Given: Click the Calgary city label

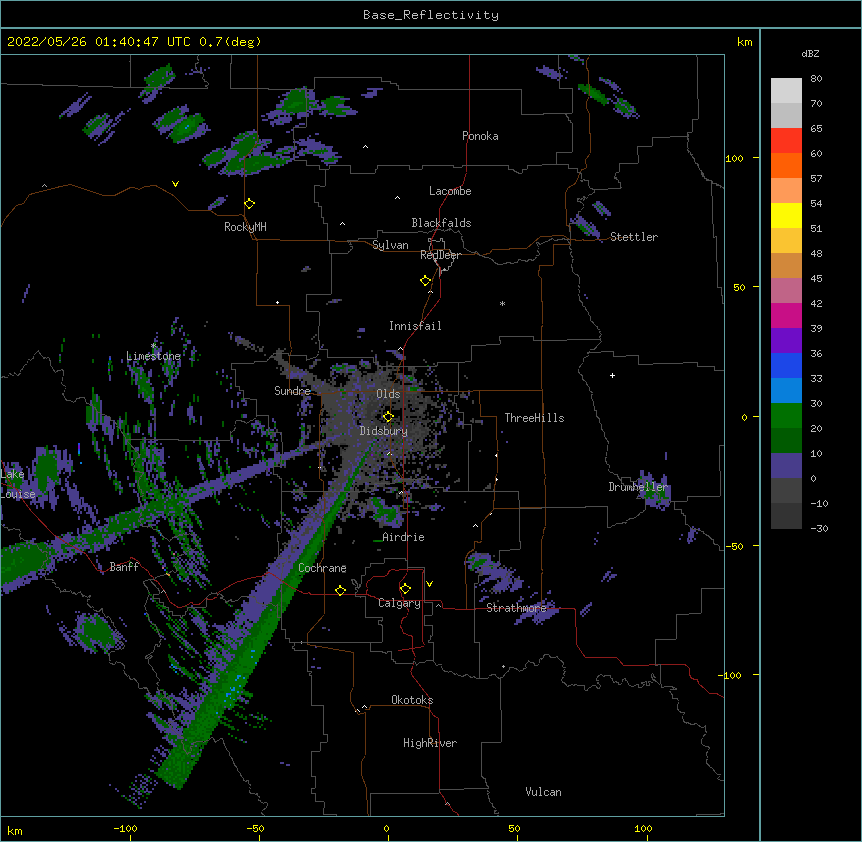Looking at the screenshot, I should pyautogui.click(x=399, y=603).
